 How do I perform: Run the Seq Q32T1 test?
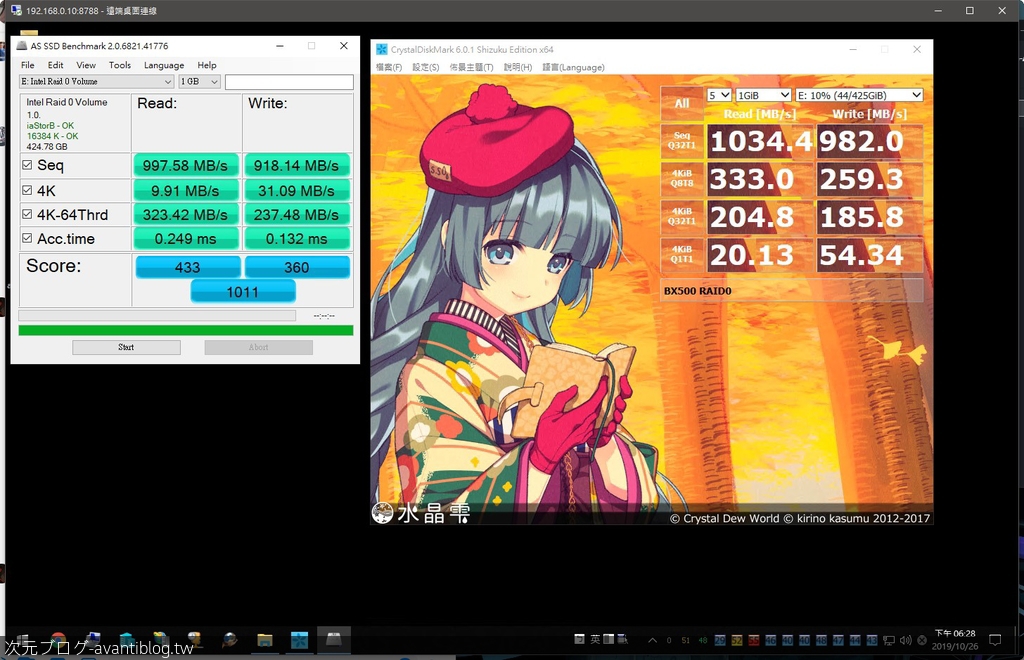click(x=682, y=141)
